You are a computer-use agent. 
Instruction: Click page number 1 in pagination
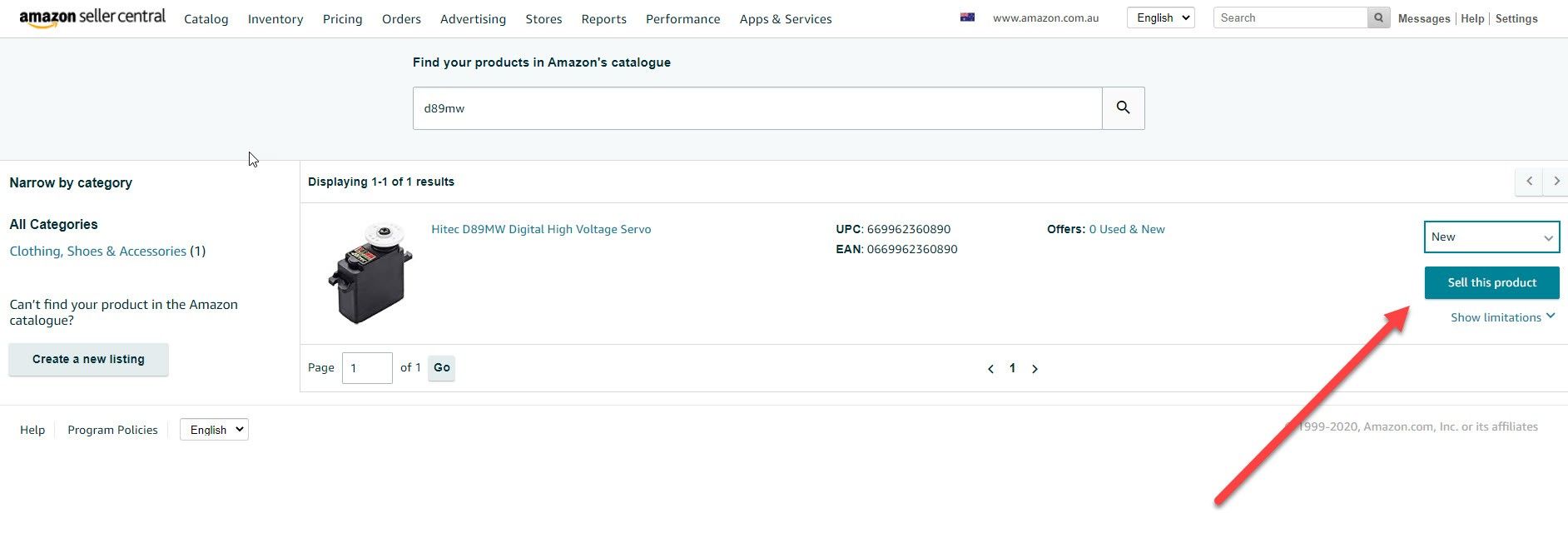1012,368
